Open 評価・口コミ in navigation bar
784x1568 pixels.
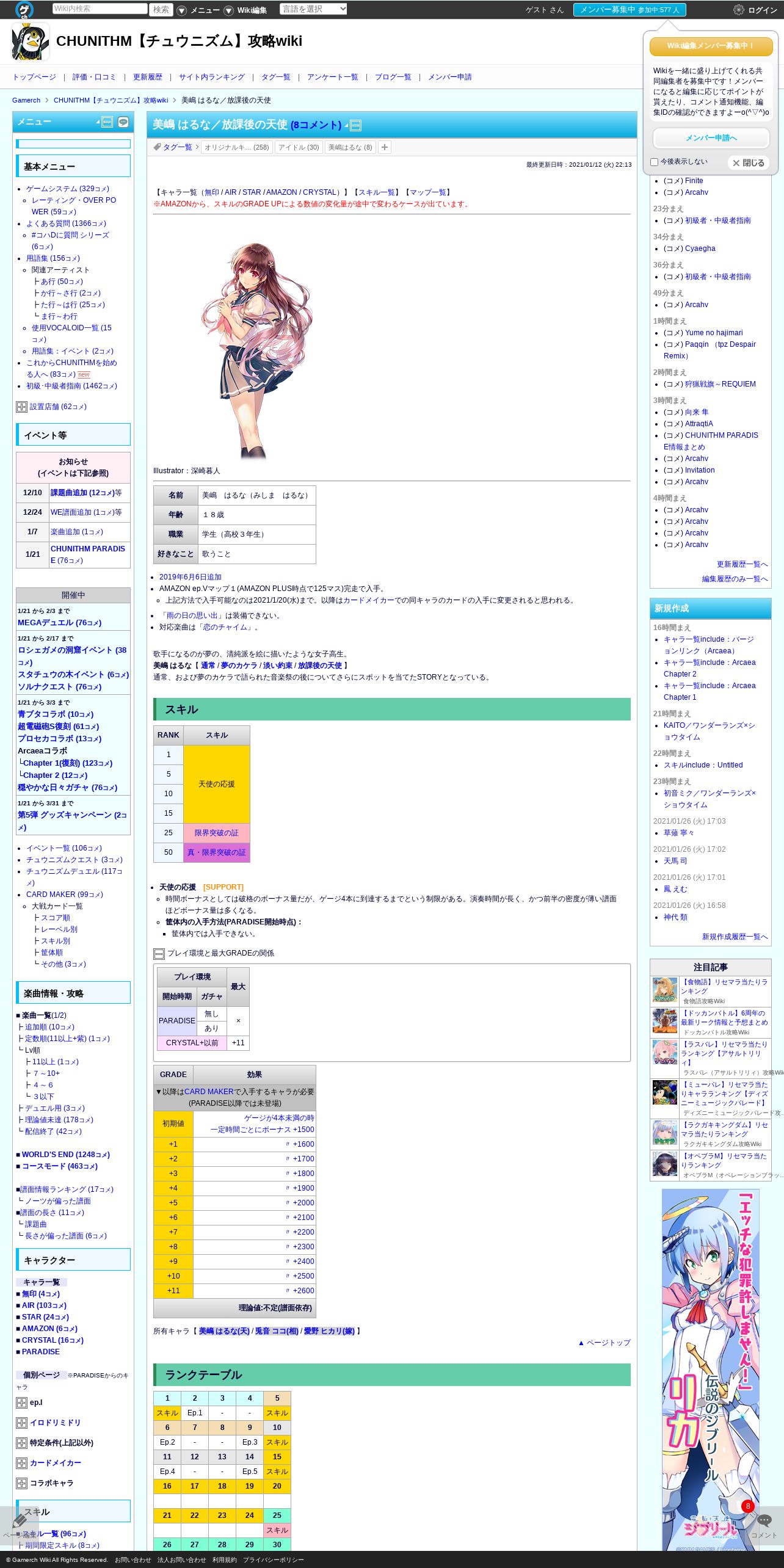click(94, 77)
